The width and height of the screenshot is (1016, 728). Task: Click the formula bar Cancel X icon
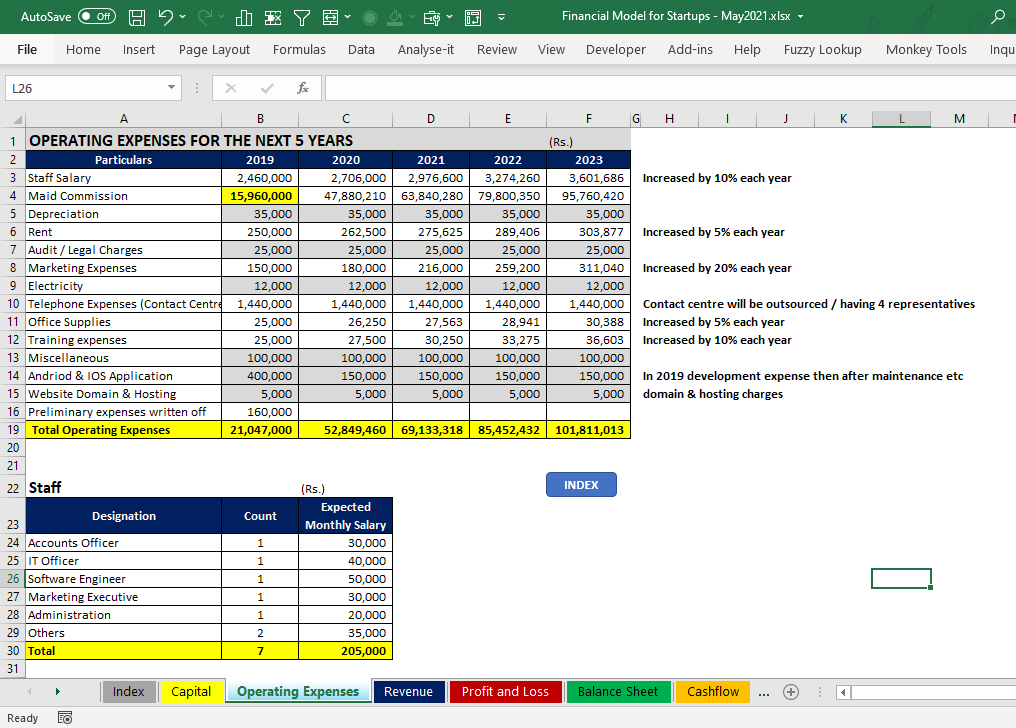click(231, 88)
